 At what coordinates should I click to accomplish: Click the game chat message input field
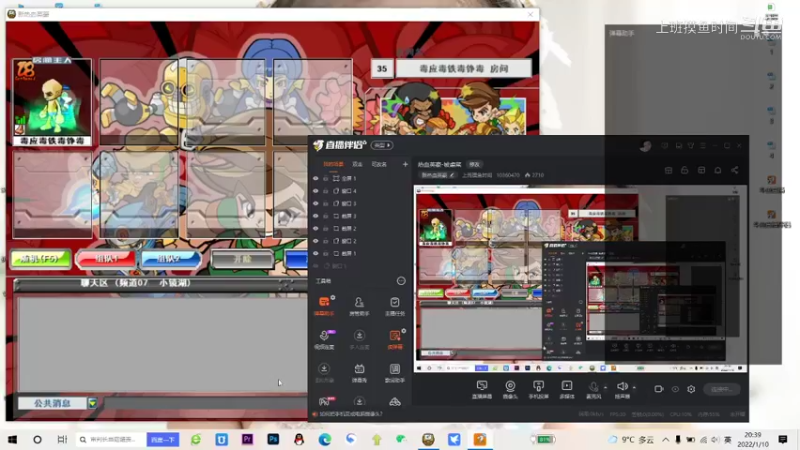pos(204,403)
